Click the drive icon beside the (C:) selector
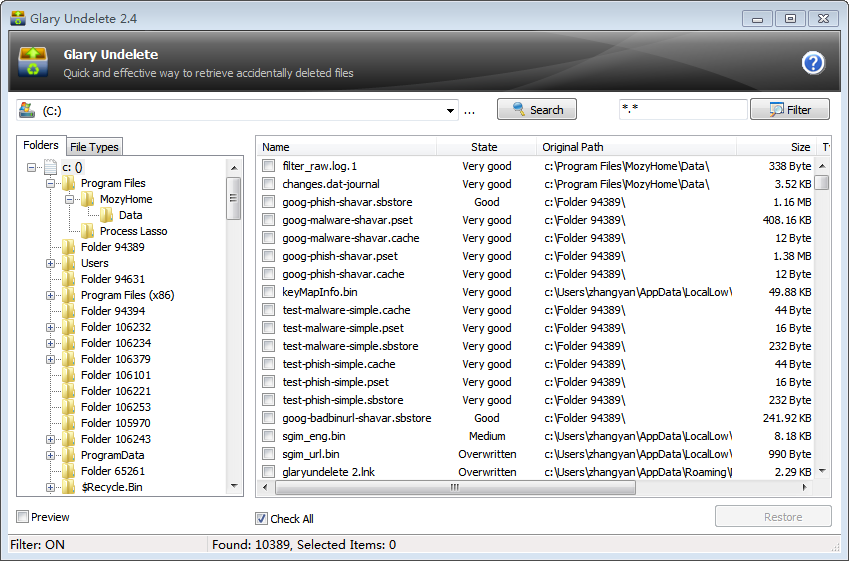The image size is (849, 561). (x=27, y=110)
